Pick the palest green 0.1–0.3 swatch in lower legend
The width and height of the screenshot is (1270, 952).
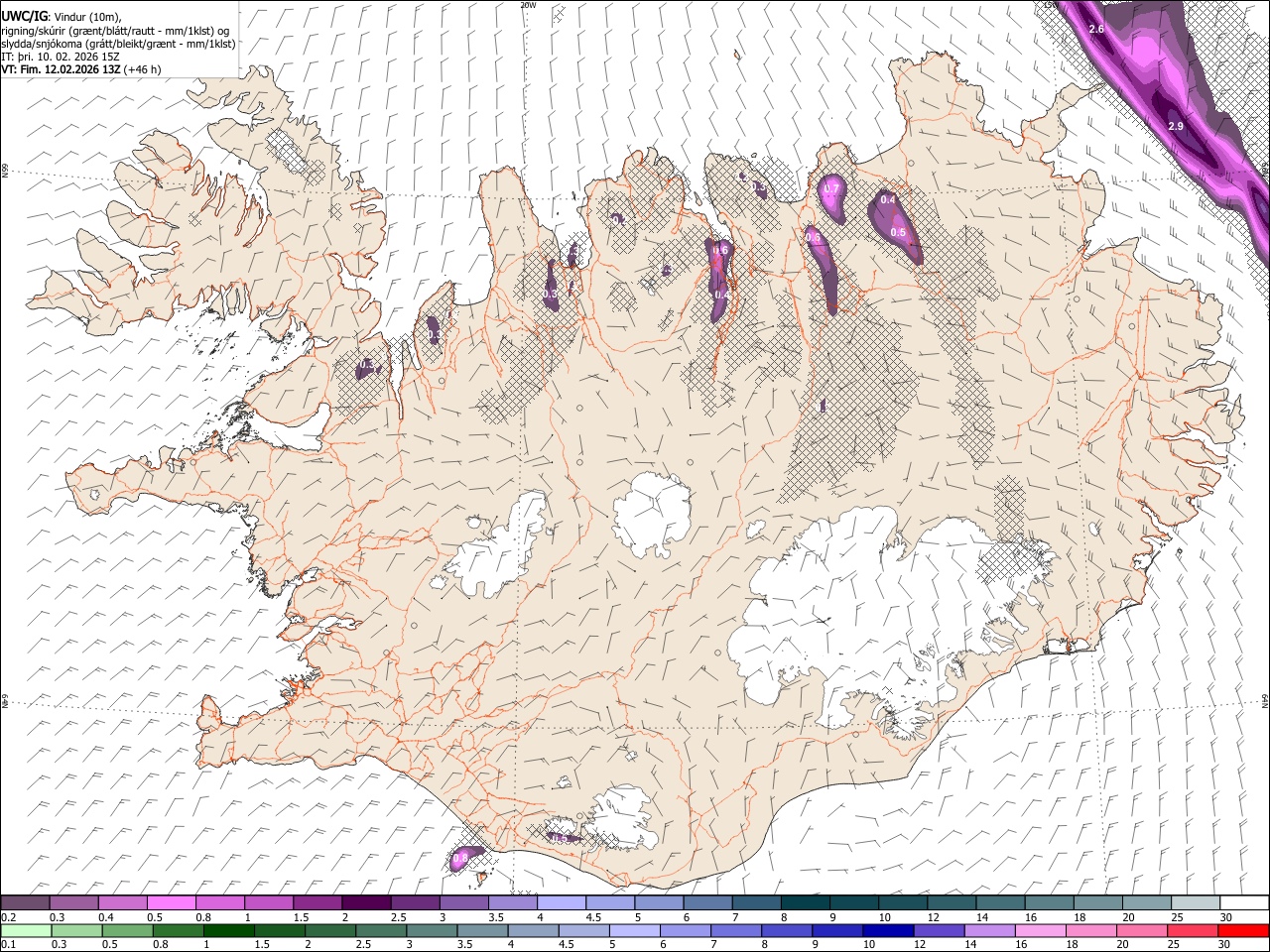tap(25, 930)
